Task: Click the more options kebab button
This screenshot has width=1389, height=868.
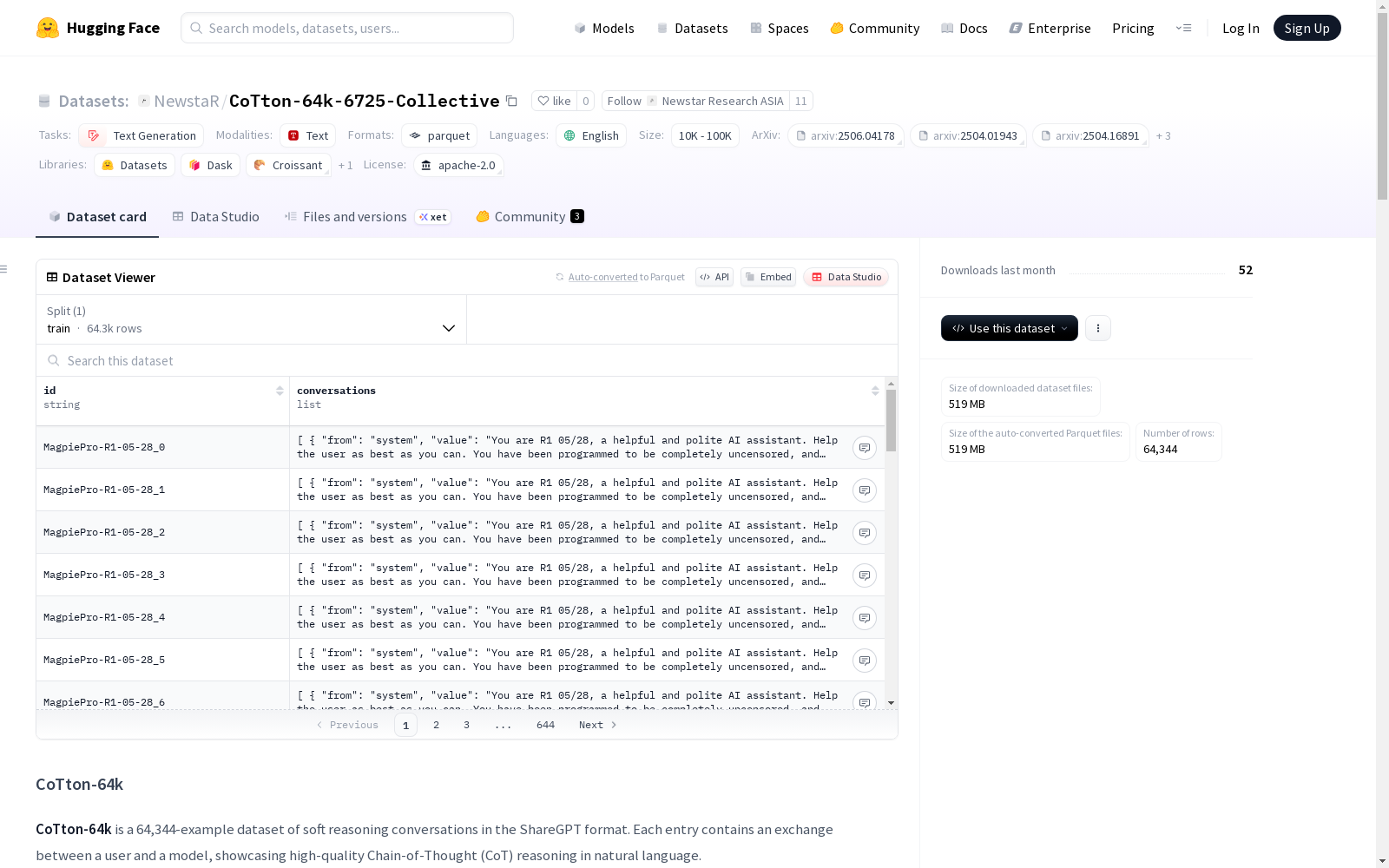Action: click(x=1098, y=328)
